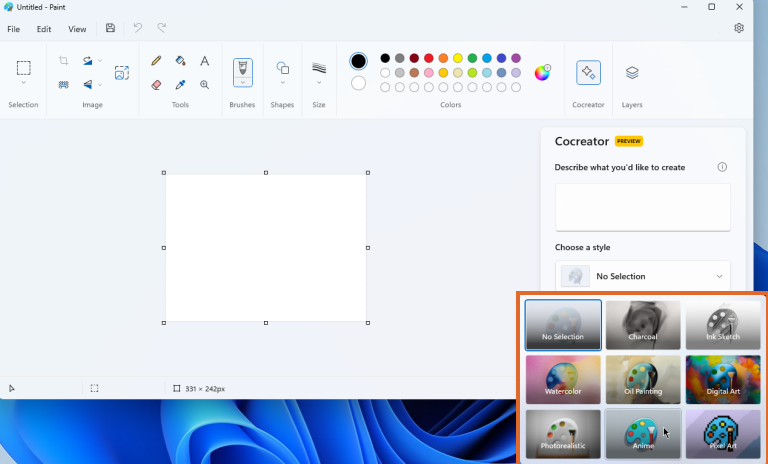Select the Eraser tool
768x464 pixels.
[156, 84]
